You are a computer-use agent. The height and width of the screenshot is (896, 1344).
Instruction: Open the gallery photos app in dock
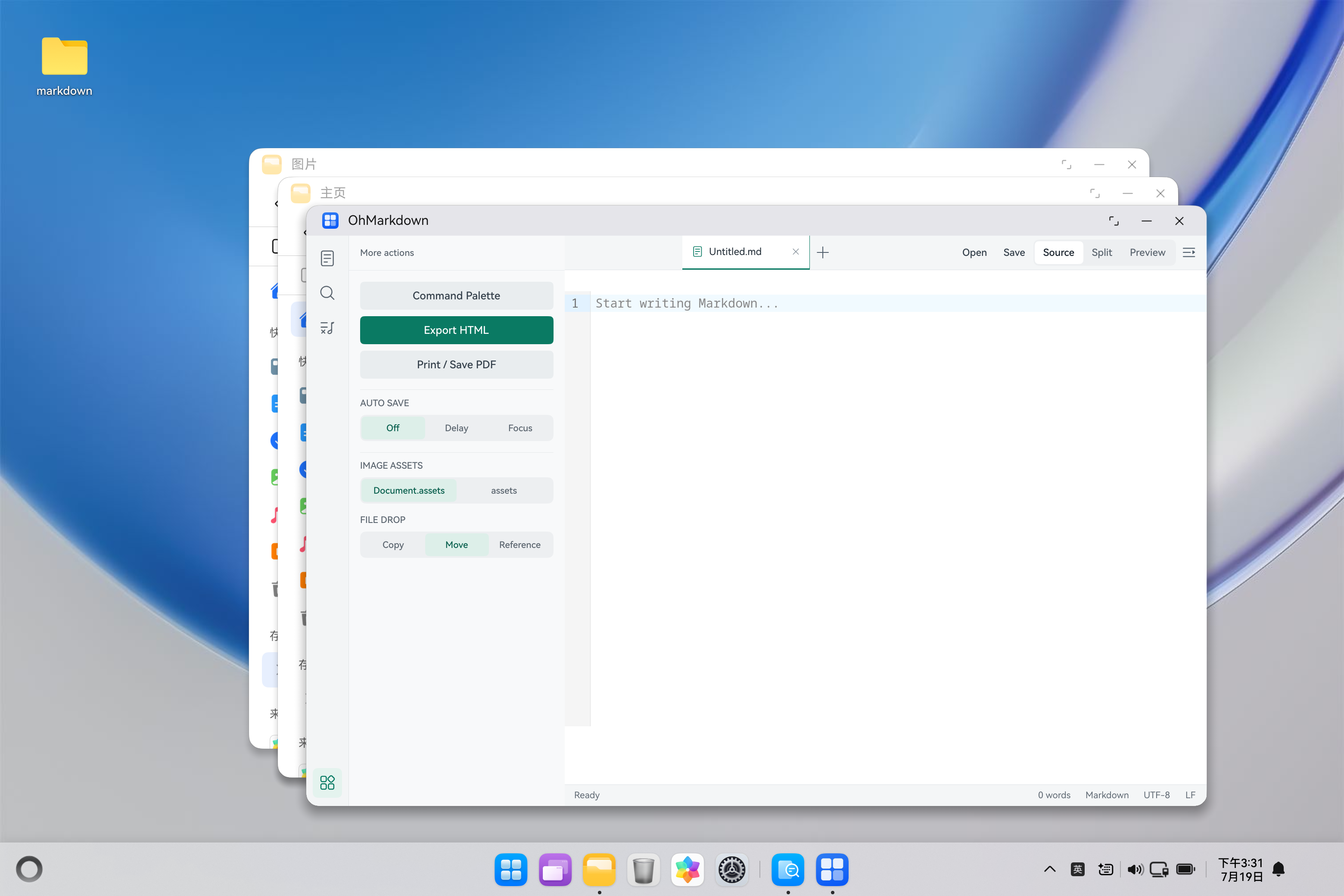click(688, 870)
